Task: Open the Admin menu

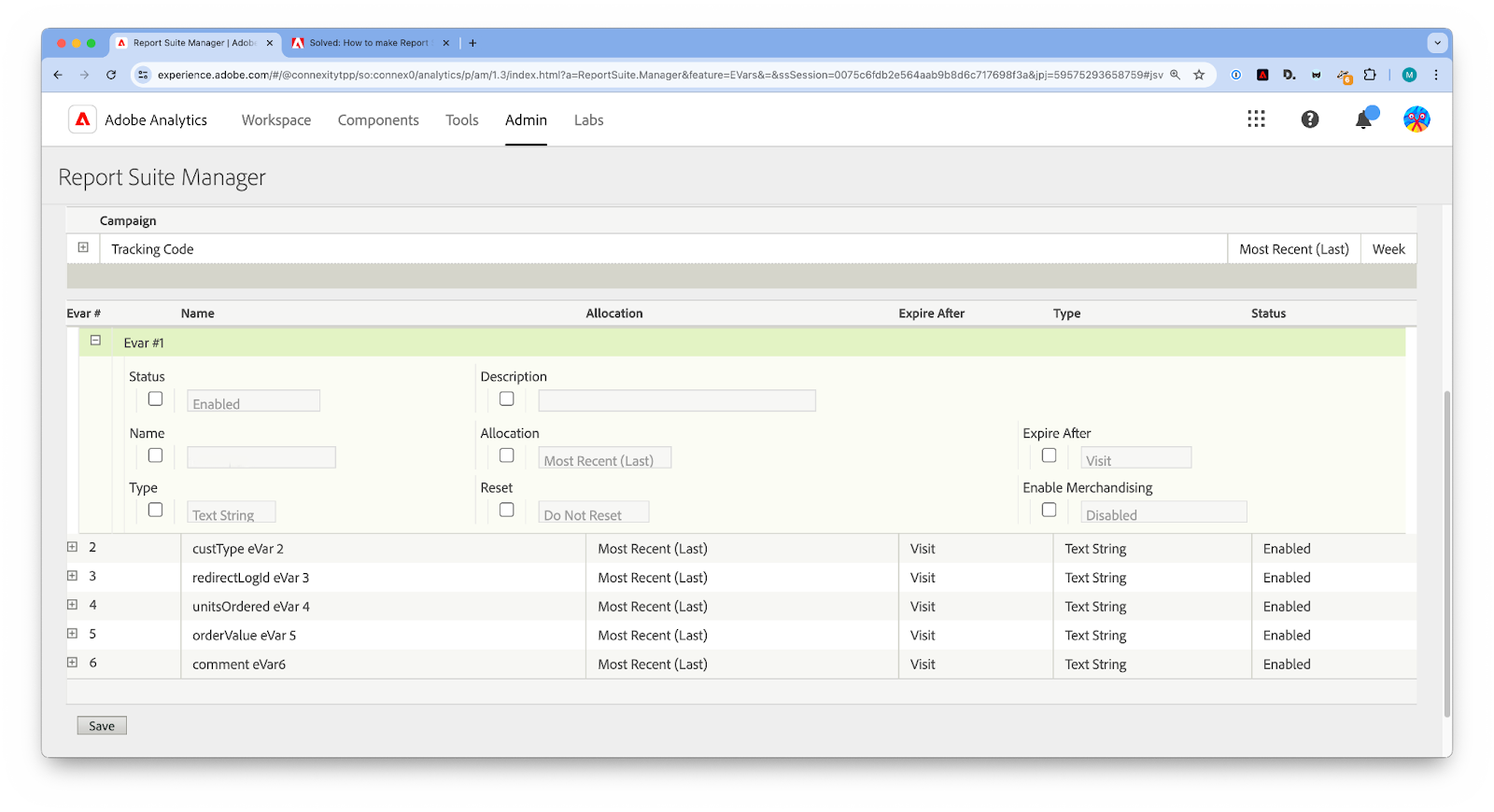Action: (x=527, y=119)
